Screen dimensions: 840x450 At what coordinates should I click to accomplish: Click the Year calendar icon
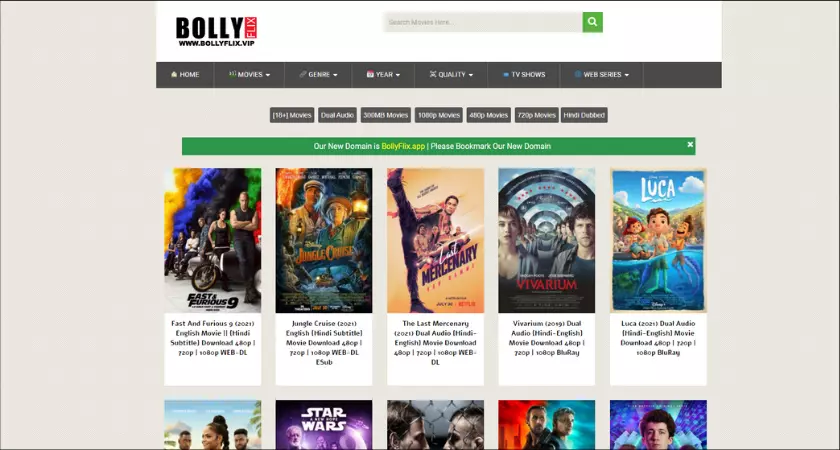click(x=370, y=74)
